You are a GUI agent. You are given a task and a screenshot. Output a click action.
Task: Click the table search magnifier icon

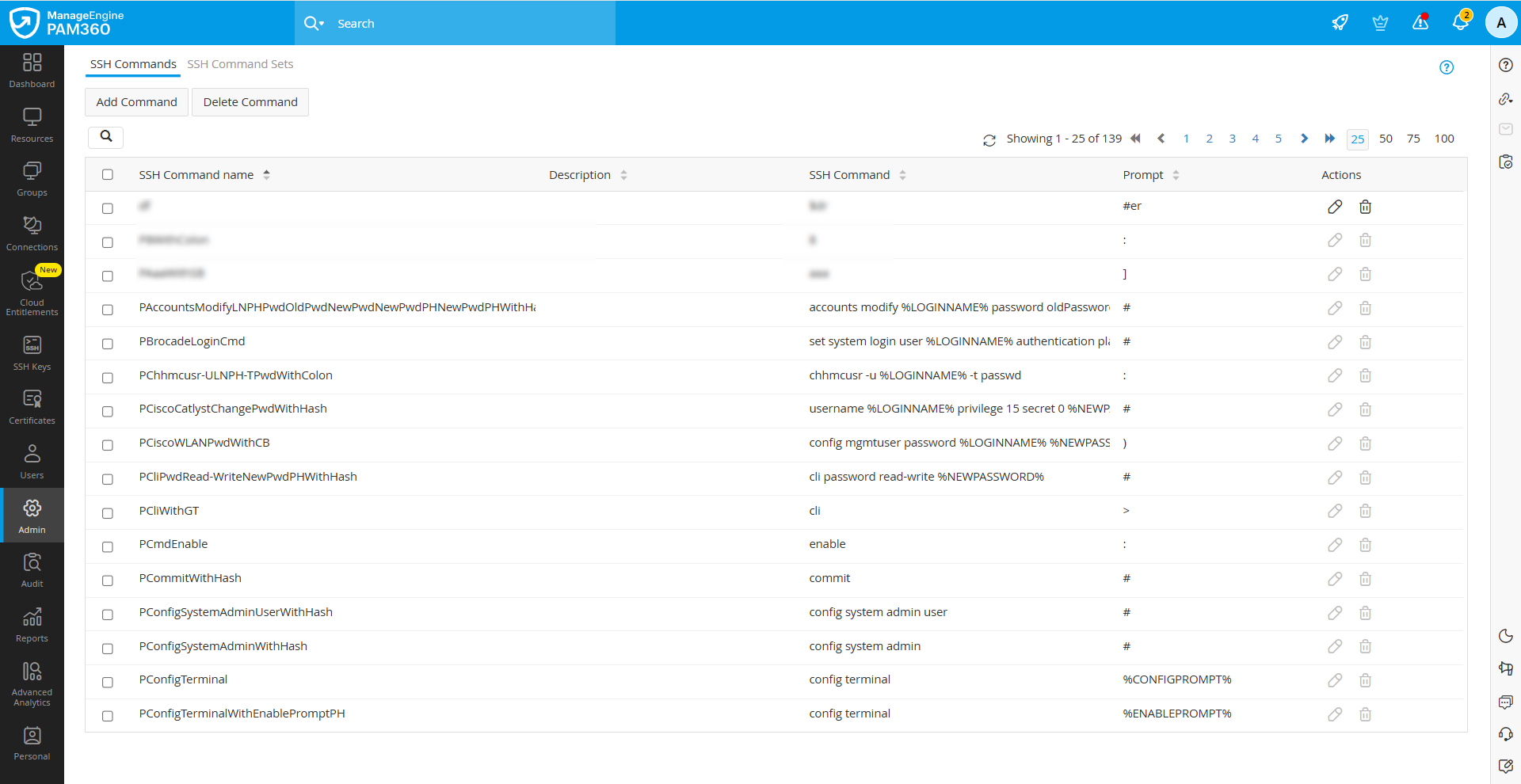[106, 137]
